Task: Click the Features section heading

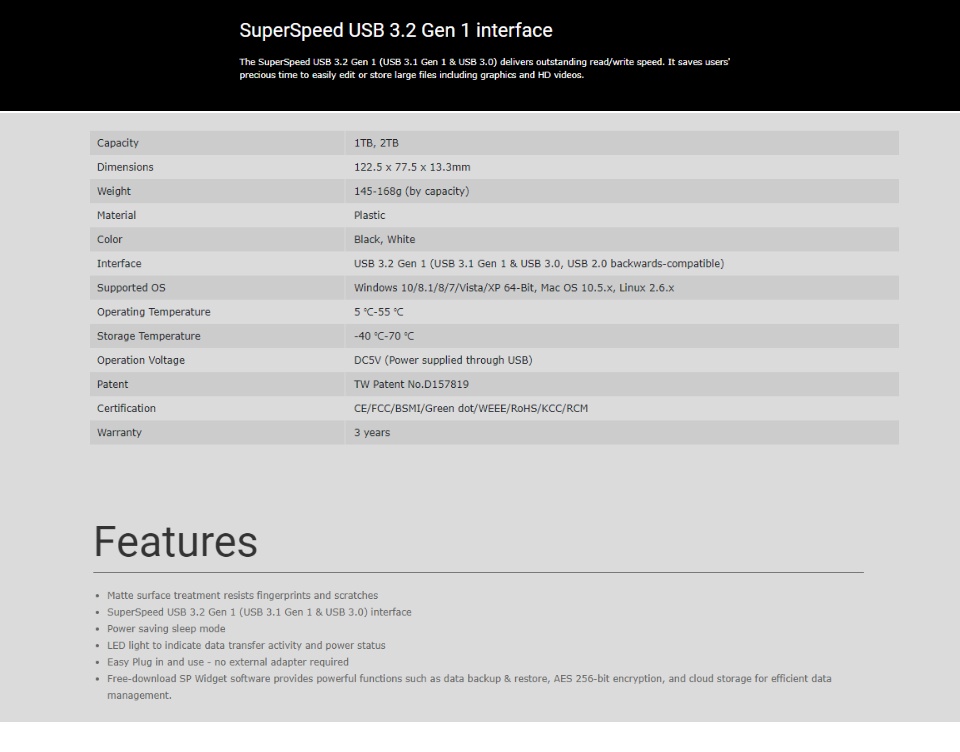Action: click(176, 541)
